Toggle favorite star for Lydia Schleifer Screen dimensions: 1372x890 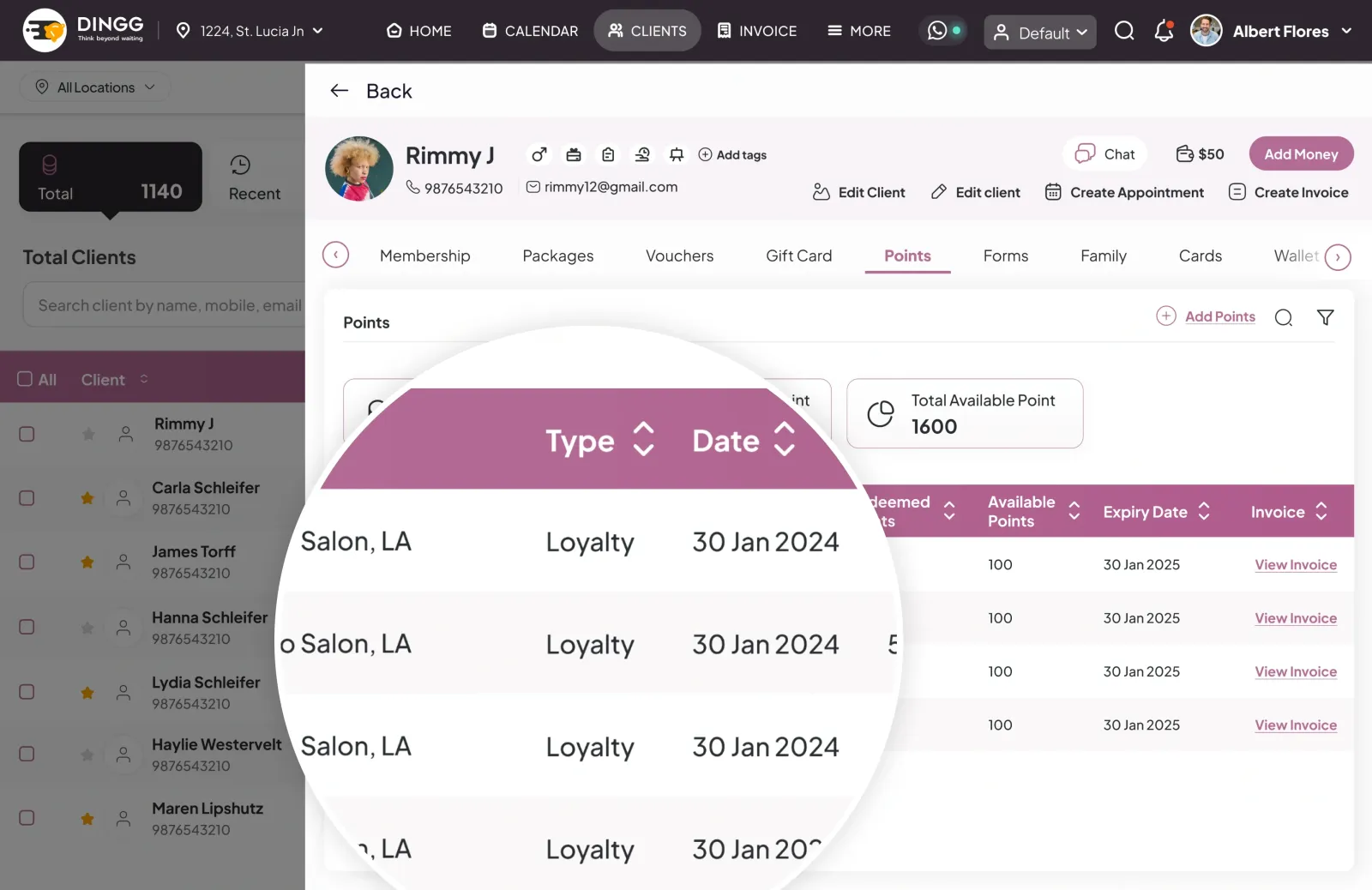click(x=87, y=692)
